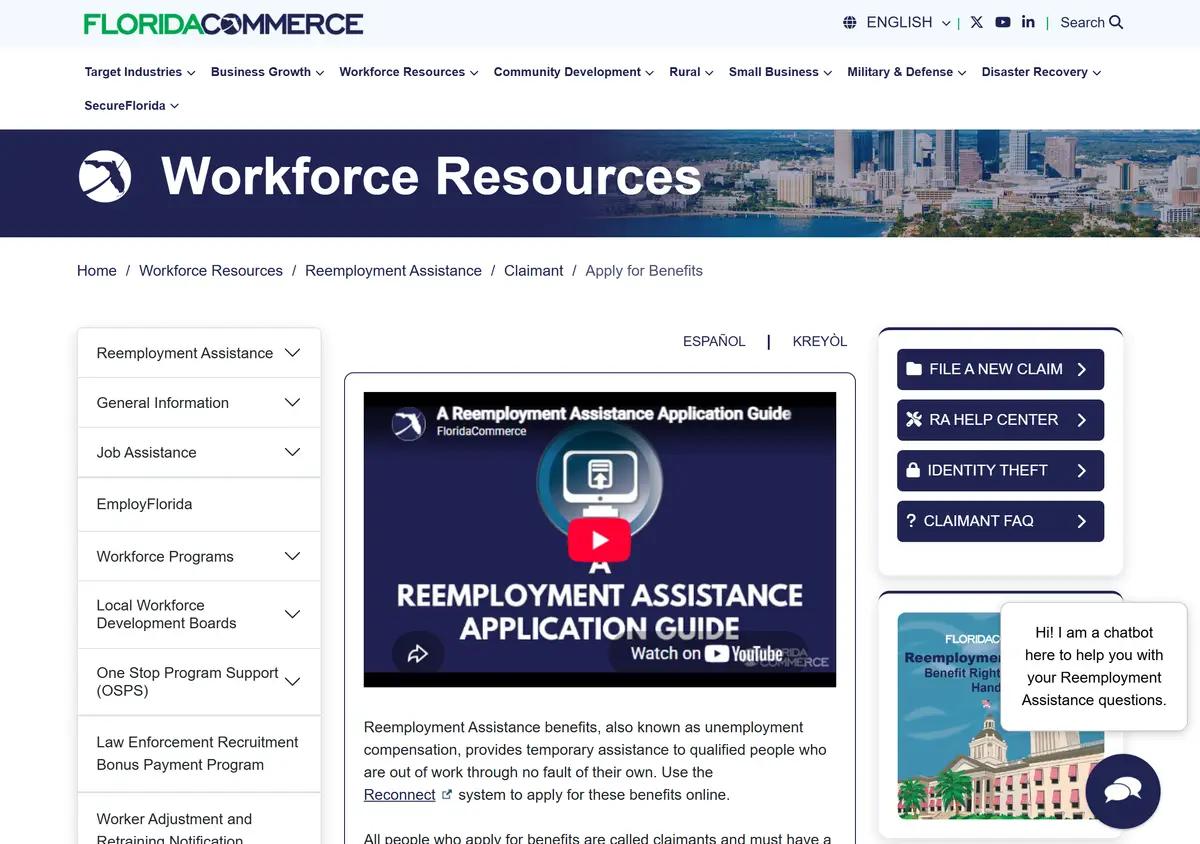Viewport: 1200px width, 844px height.
Task: Go to Home breadcrumb
Action: pyautogui.click(x=97, y=270)
